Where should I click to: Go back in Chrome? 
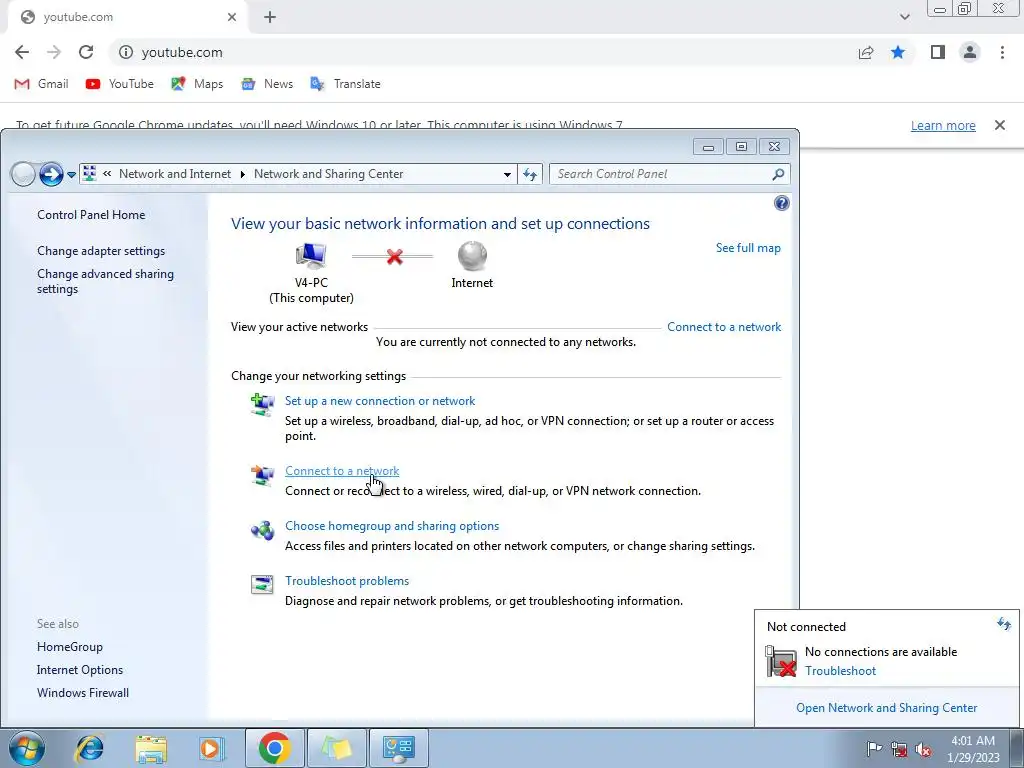(22, 52)
